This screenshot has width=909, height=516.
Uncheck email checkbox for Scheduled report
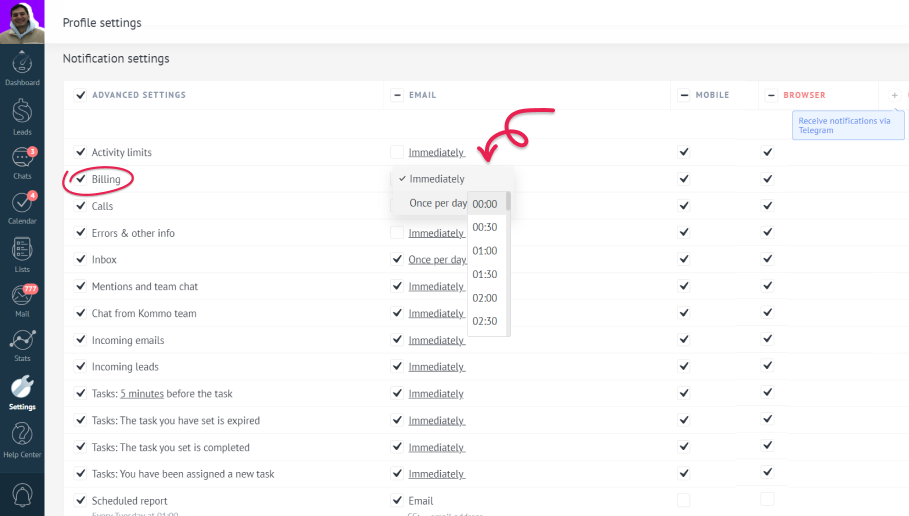(x=397, y=500)
